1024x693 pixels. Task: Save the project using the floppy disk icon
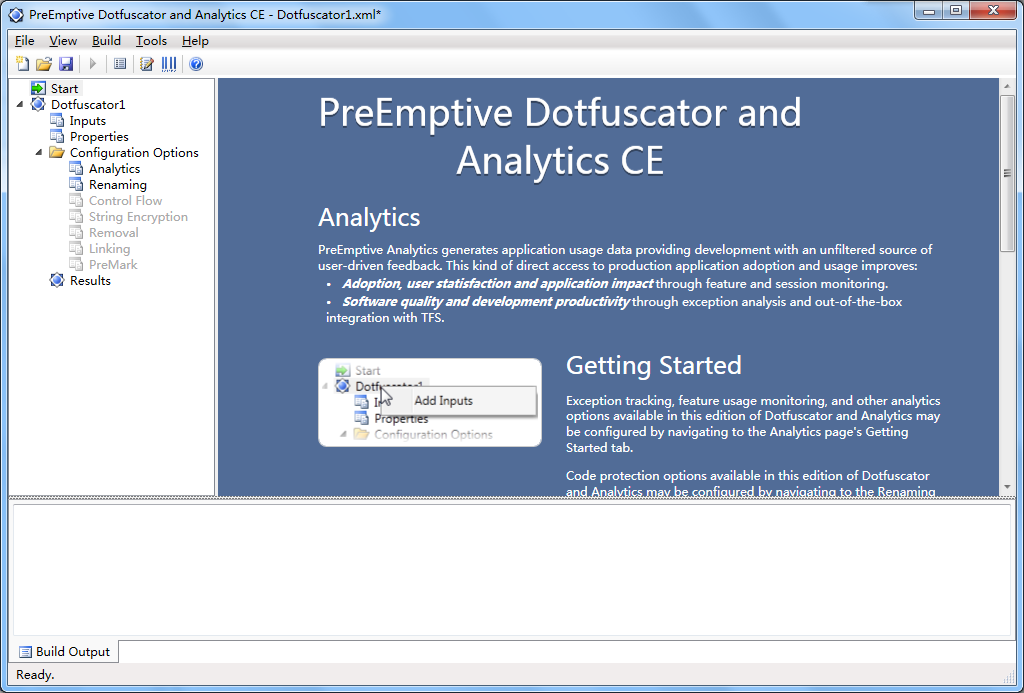coord(65,63)
